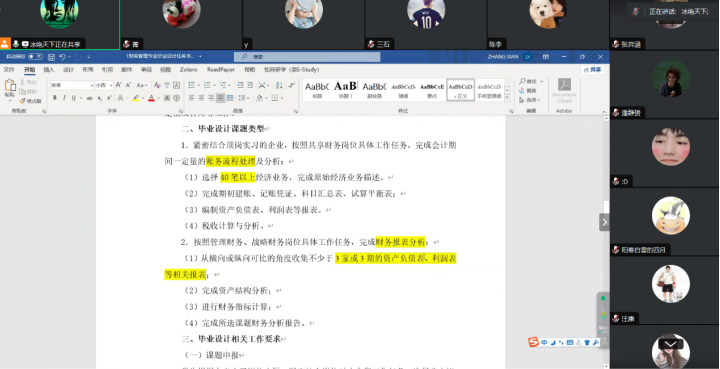Expand the styles gallery more arrow
The image size is (720, 369).
point(507,98)
